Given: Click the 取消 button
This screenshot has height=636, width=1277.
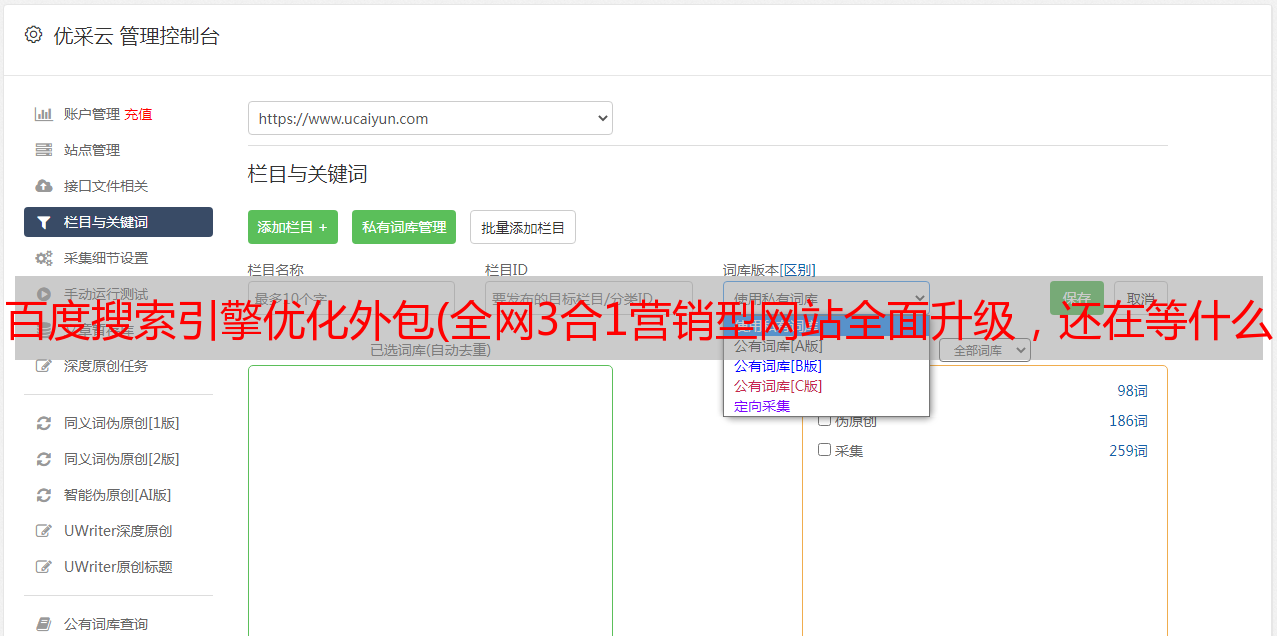Looking at the screenshot, I should tap(1141, 298).
